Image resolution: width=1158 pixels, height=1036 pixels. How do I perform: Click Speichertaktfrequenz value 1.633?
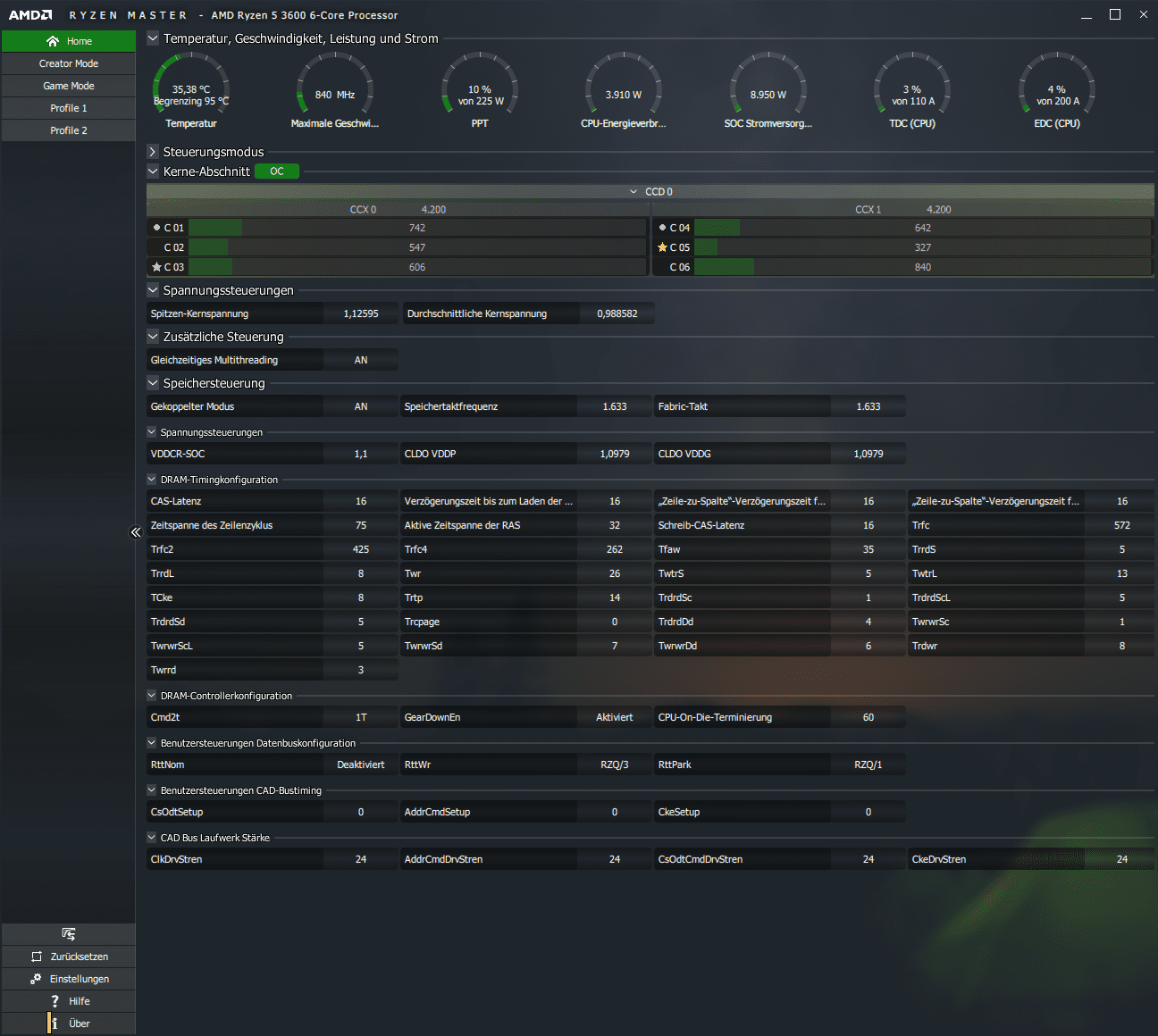click(x=615, y=406)
